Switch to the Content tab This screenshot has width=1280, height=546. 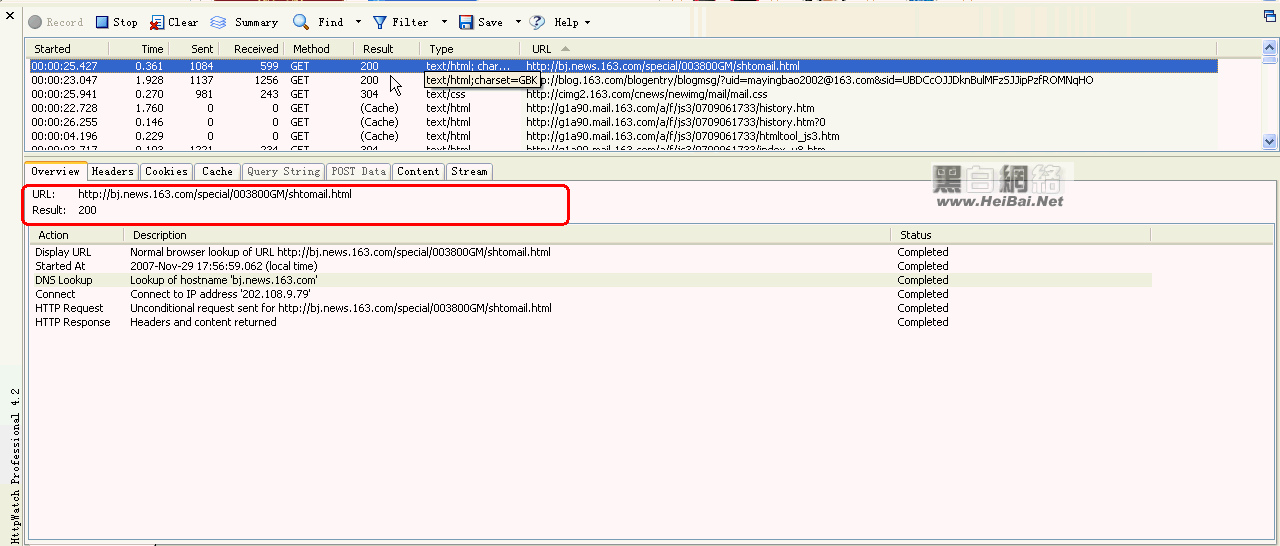click(418, 172)
